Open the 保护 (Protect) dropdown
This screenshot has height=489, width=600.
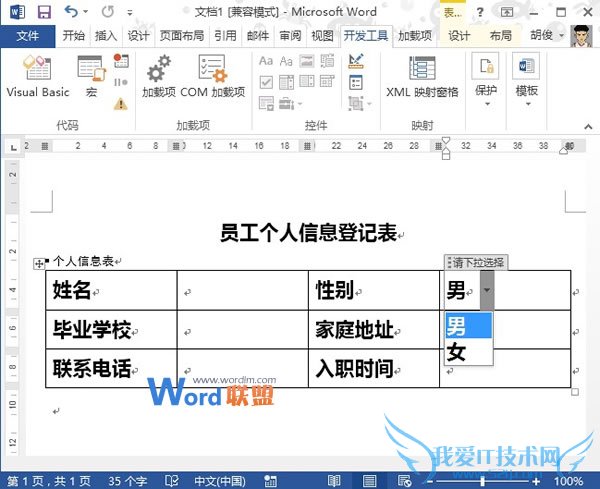(486, 80)
